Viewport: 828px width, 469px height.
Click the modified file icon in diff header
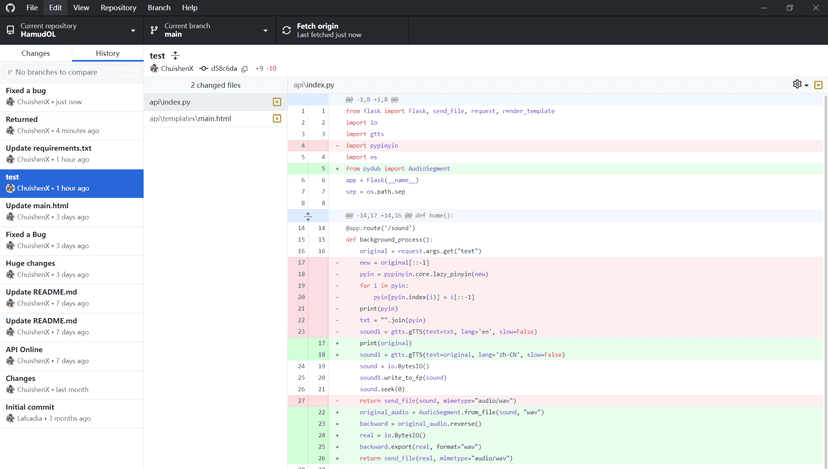pyautogui.click(x=818, y=85)
